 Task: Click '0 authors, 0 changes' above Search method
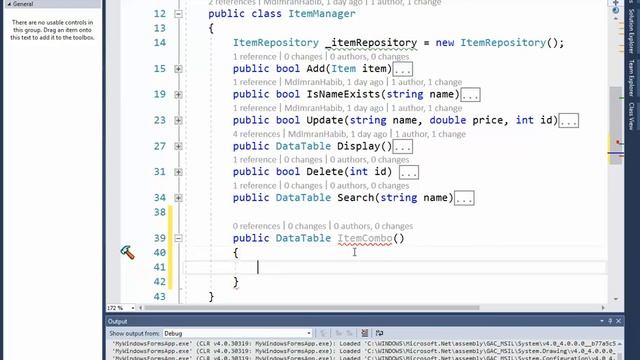[x=369, y=186]
